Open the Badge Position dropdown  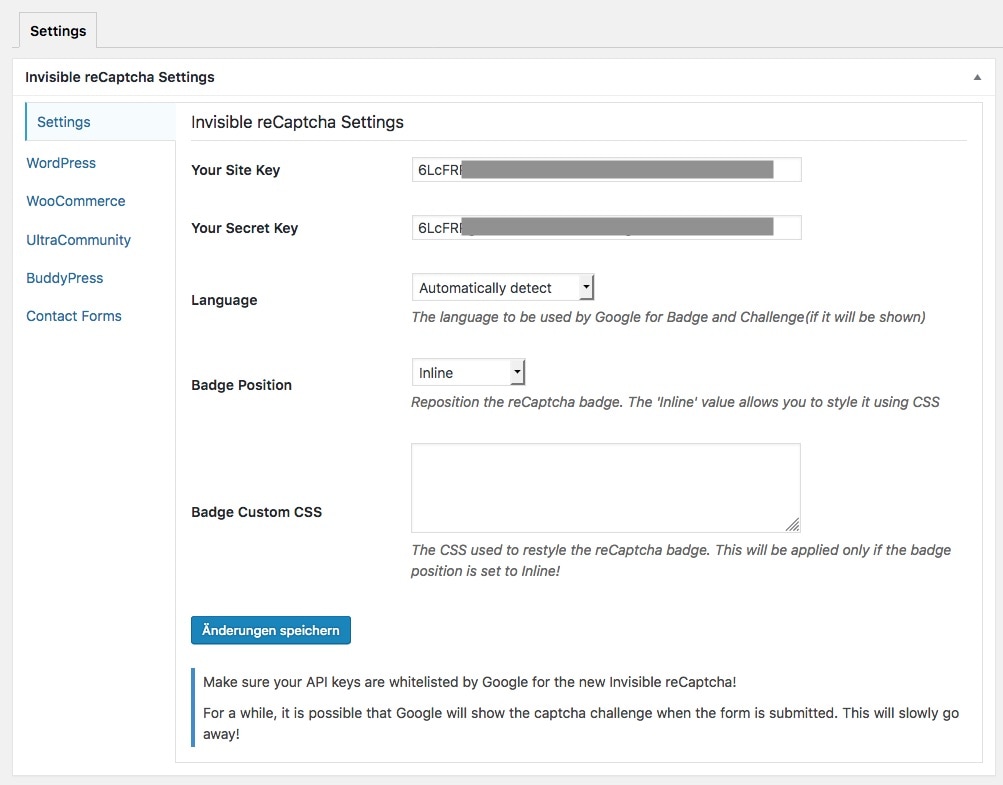click(468, 373)
